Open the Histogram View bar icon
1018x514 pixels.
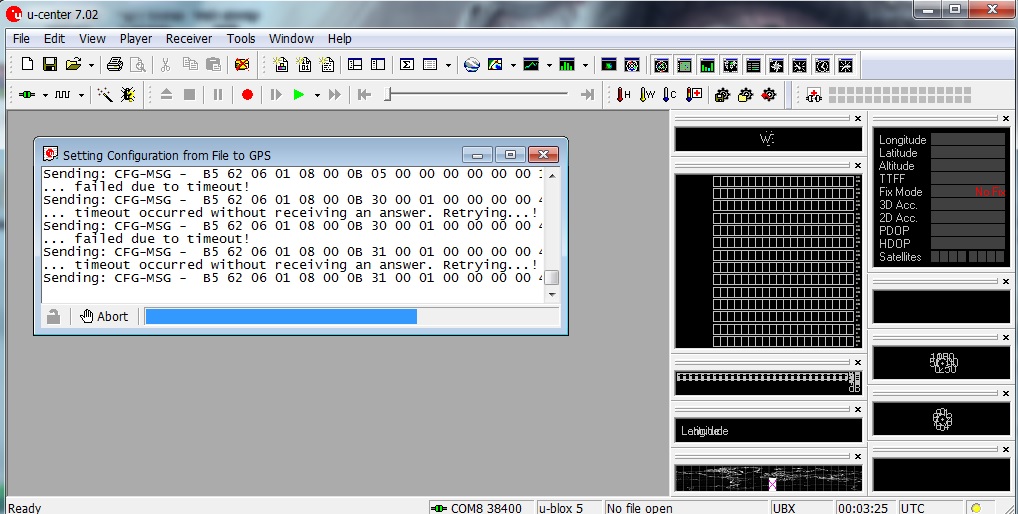567,64
